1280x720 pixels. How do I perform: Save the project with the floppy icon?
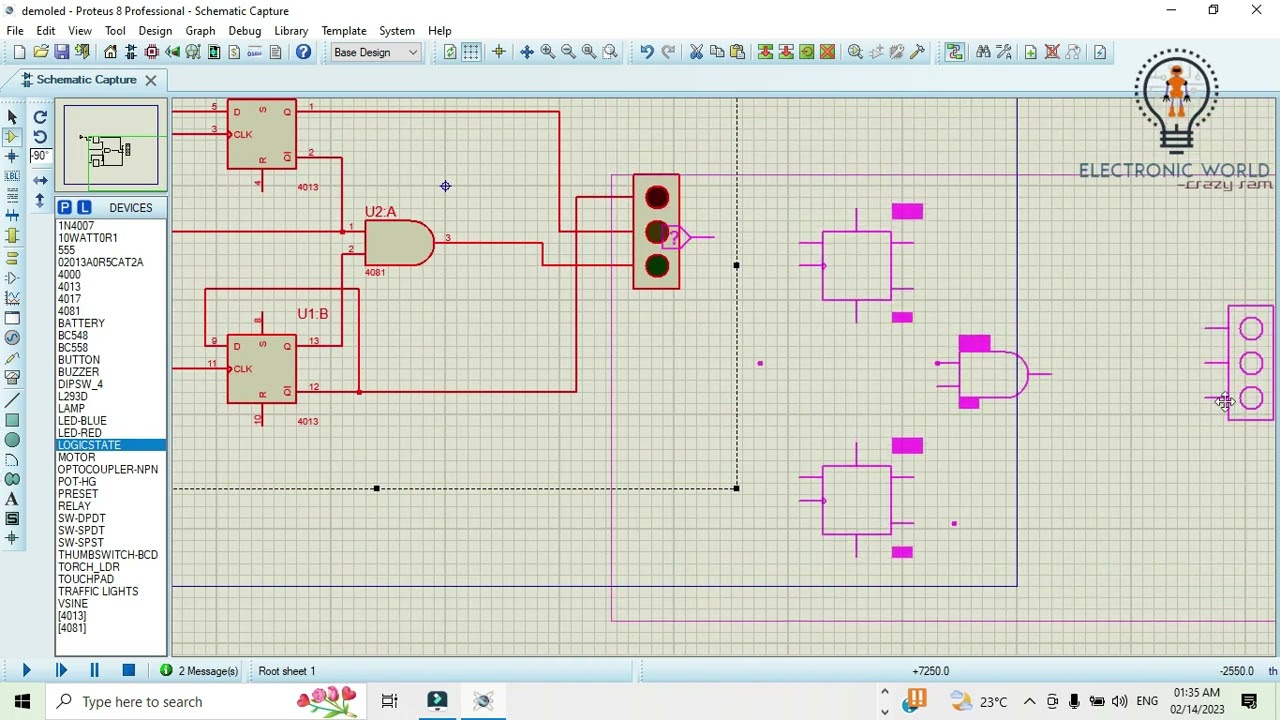pyautogui.click(x=62, y=52)
